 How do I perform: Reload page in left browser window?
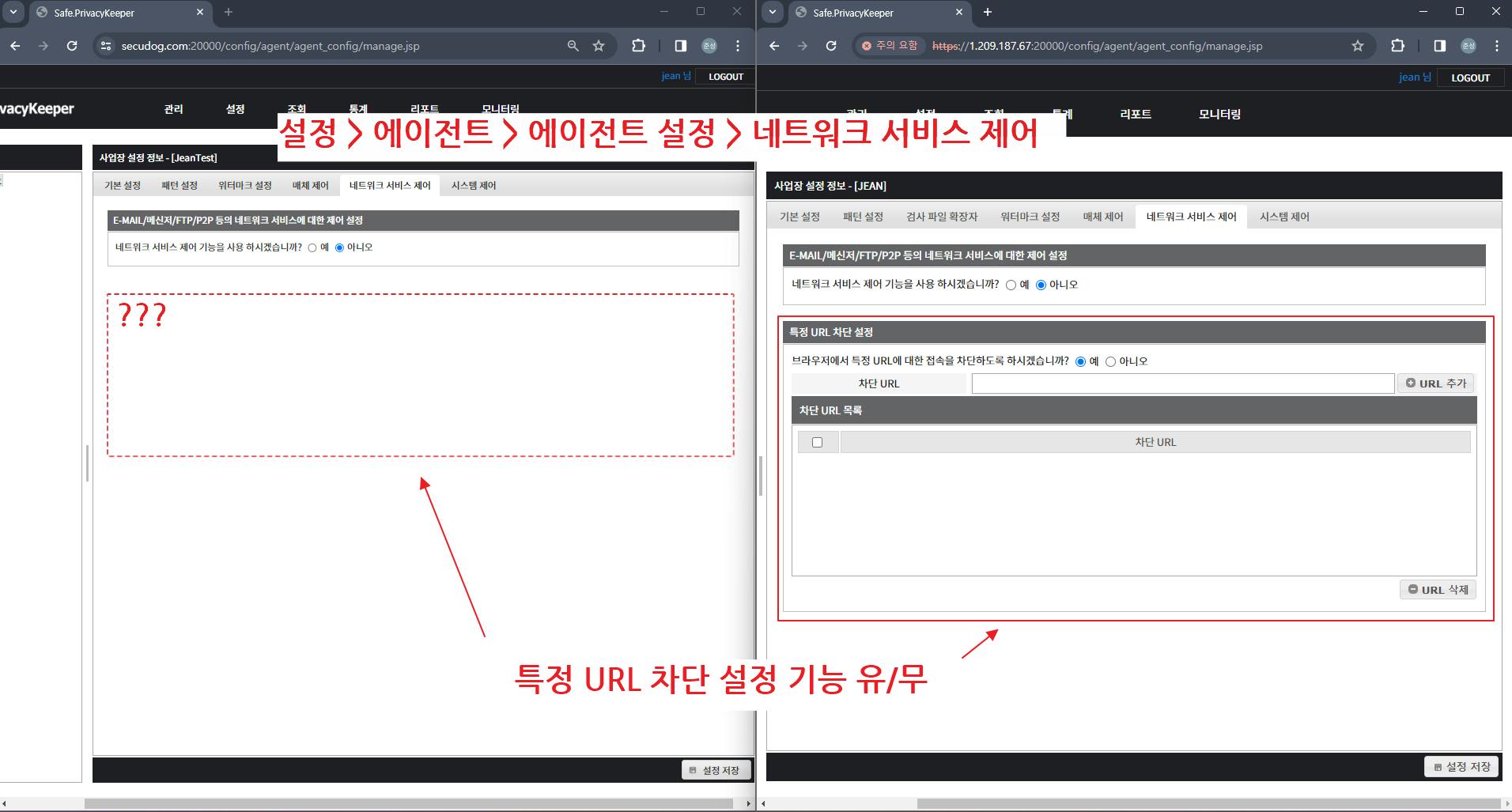72,46
